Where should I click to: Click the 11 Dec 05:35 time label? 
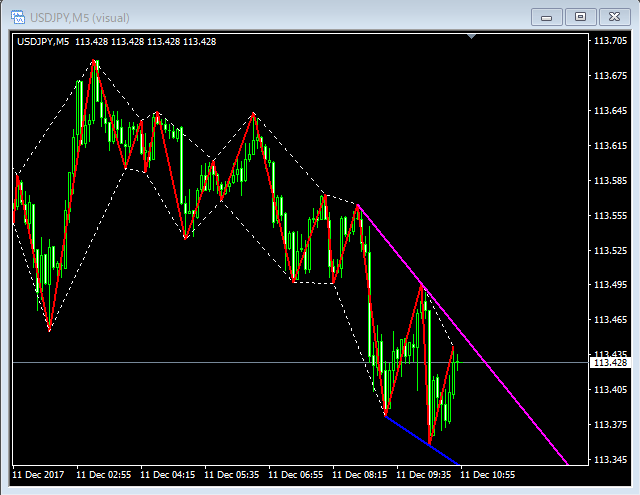pos(231,475)
